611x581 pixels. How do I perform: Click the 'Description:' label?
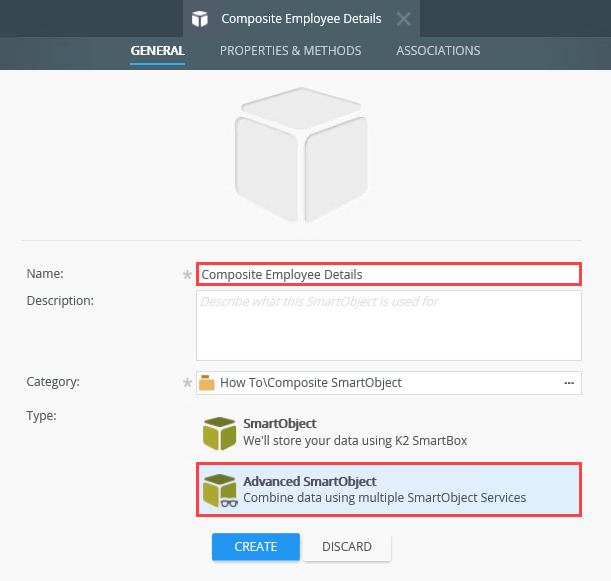coord(60,301)
